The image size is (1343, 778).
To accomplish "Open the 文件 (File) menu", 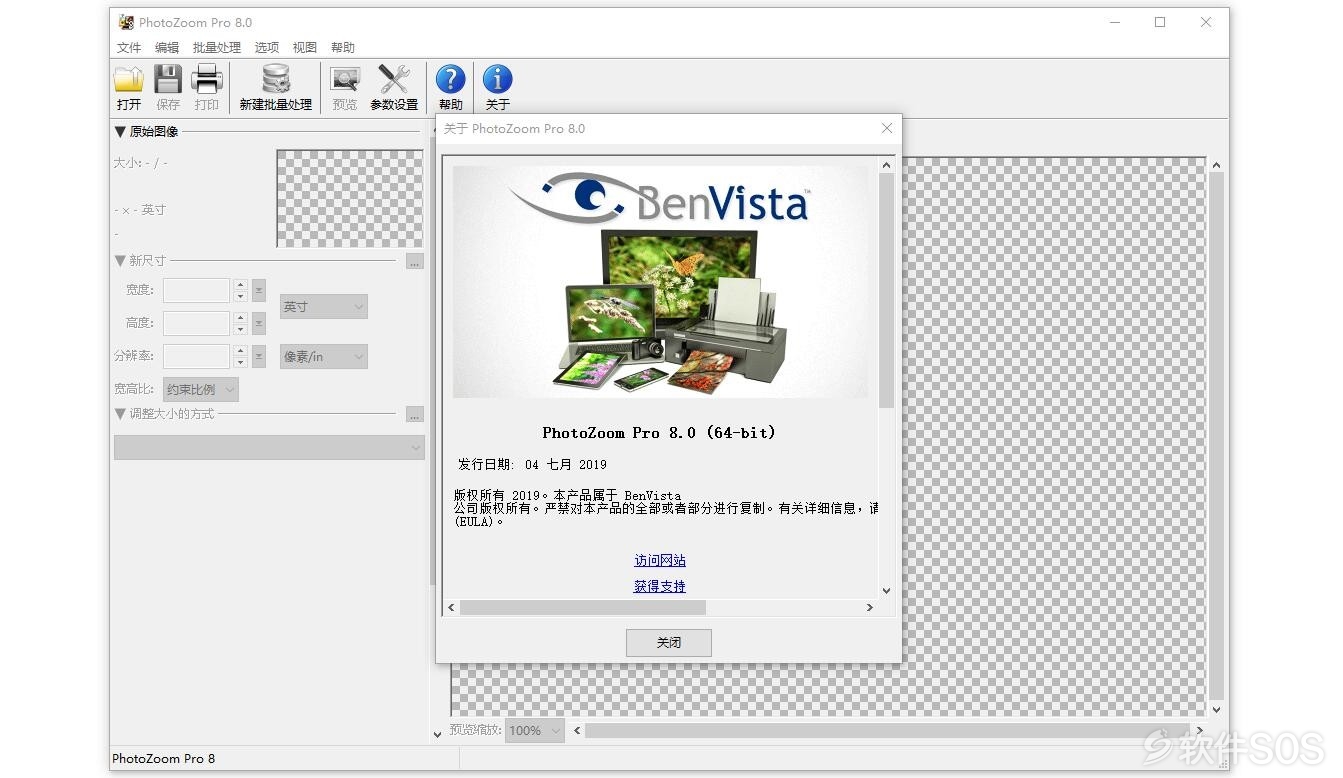I will 129,47.
